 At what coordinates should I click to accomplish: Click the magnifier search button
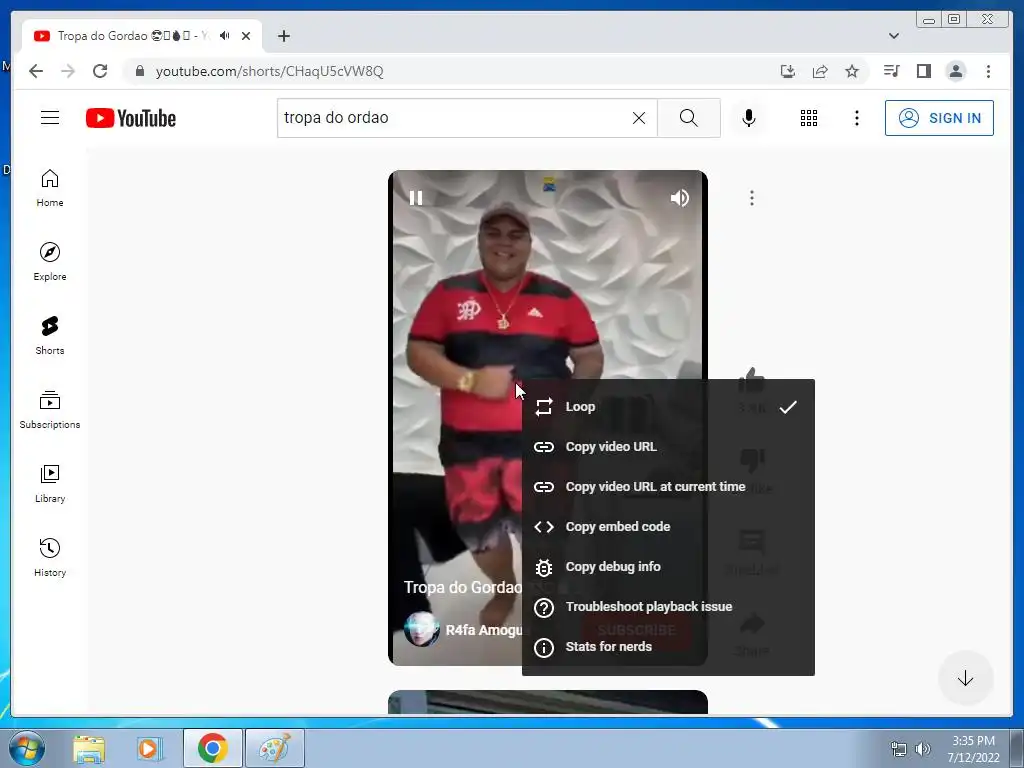[x=688, y=118]
